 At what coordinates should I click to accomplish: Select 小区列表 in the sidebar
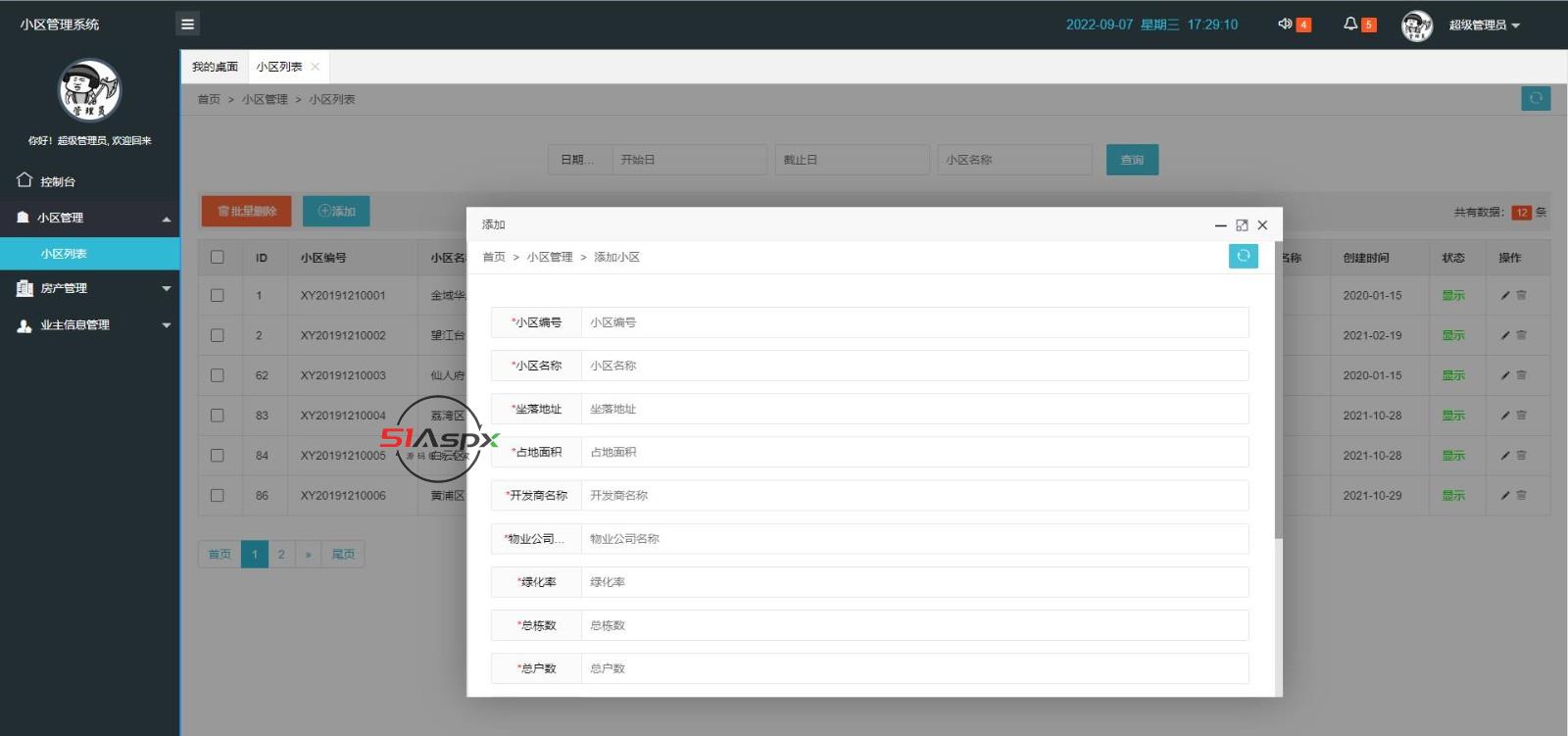(89, 253)
